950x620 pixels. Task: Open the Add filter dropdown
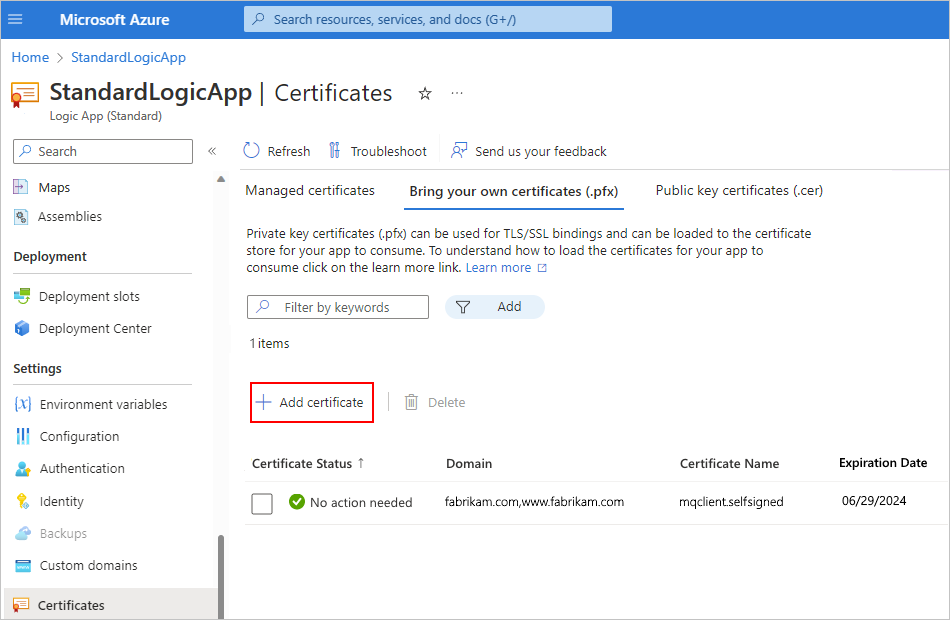click(x=495, y=307)
